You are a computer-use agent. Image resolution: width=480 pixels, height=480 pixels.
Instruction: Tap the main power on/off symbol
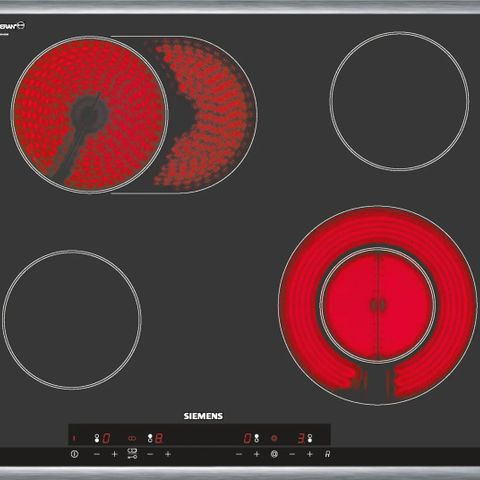75,454
